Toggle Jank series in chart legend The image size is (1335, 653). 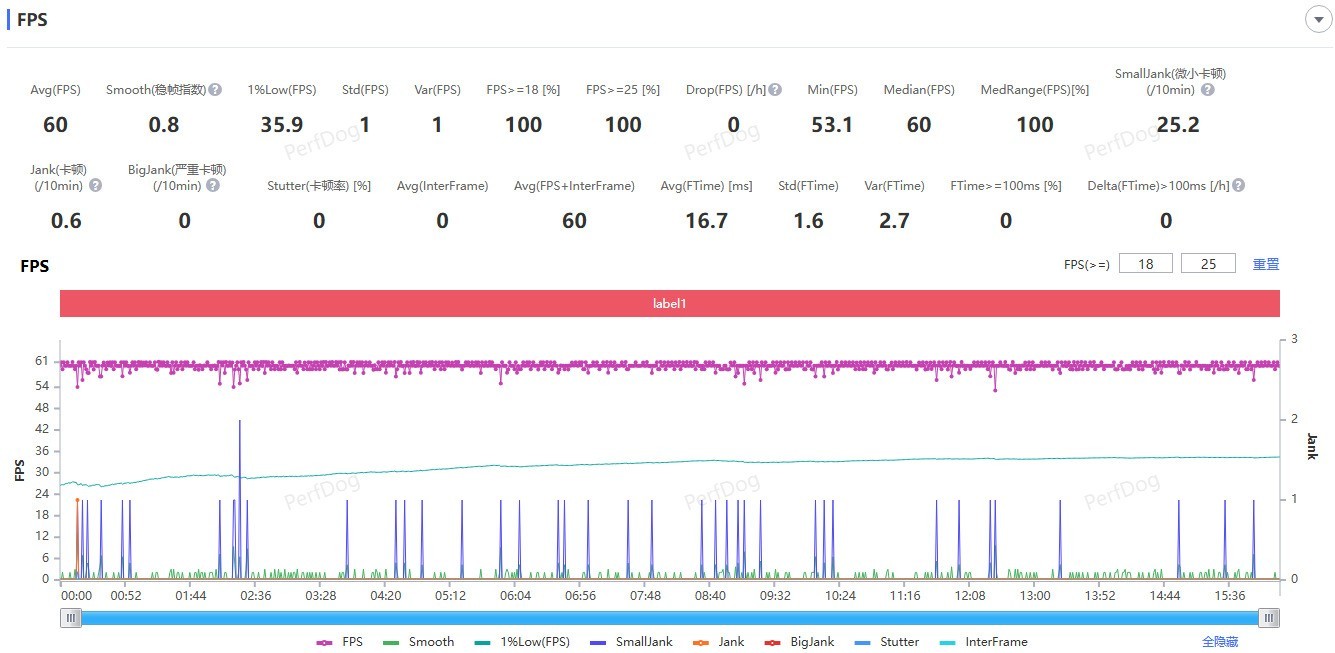[x=719, y=642]
